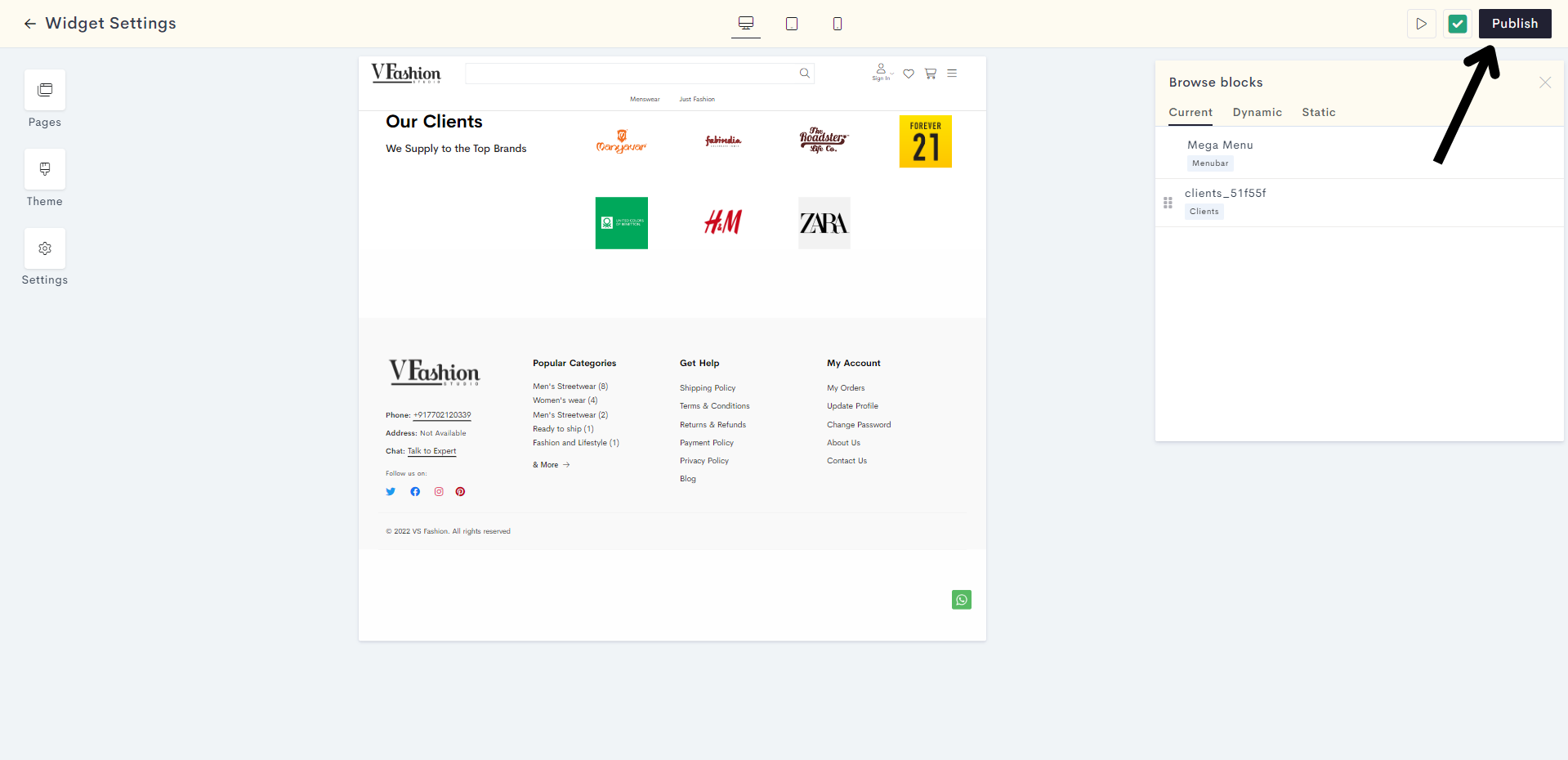Viewport: 1568px width, 760px height.
Task: Open the Sign In user menu
Action: [882, 73]
